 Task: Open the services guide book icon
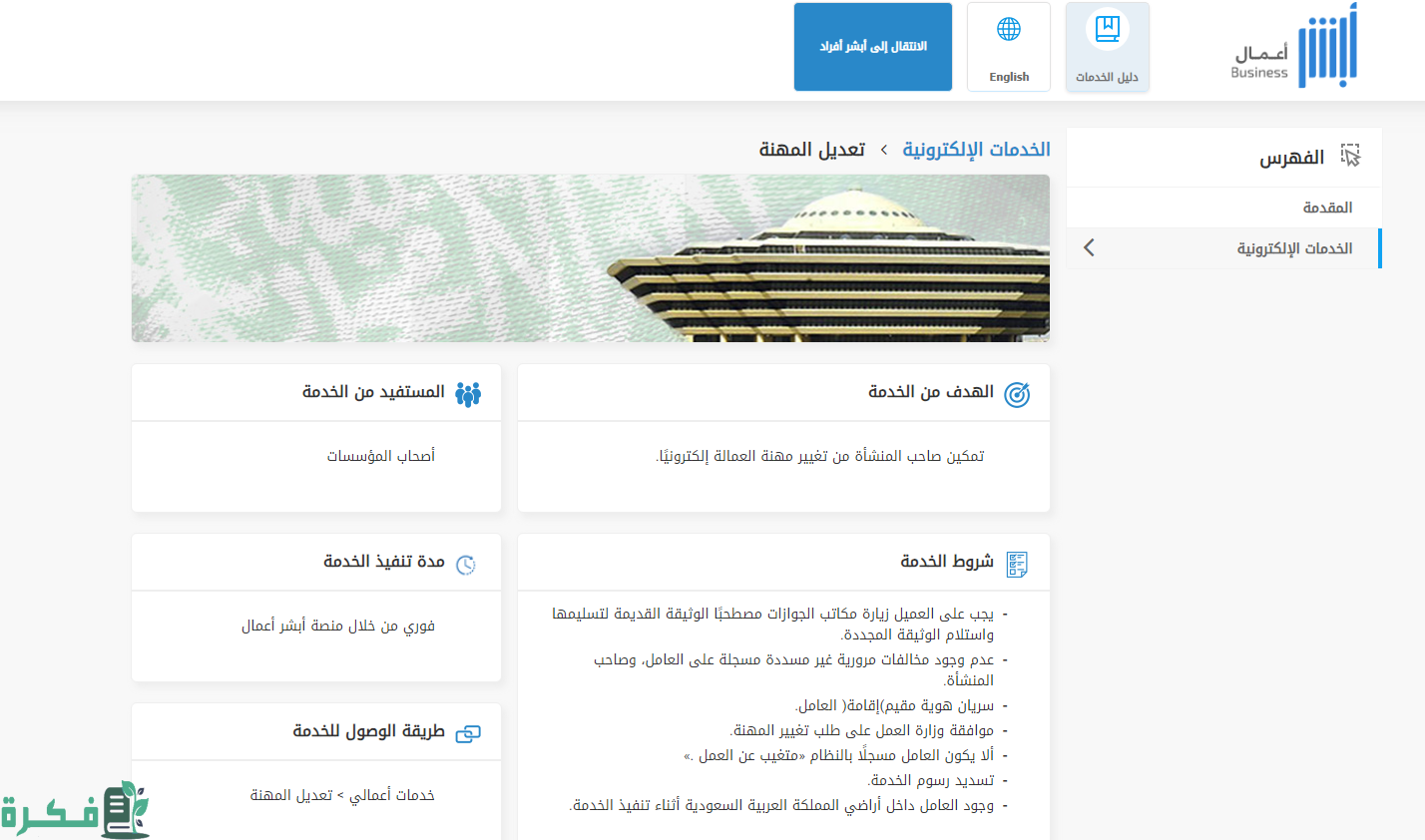(1107, 30)
